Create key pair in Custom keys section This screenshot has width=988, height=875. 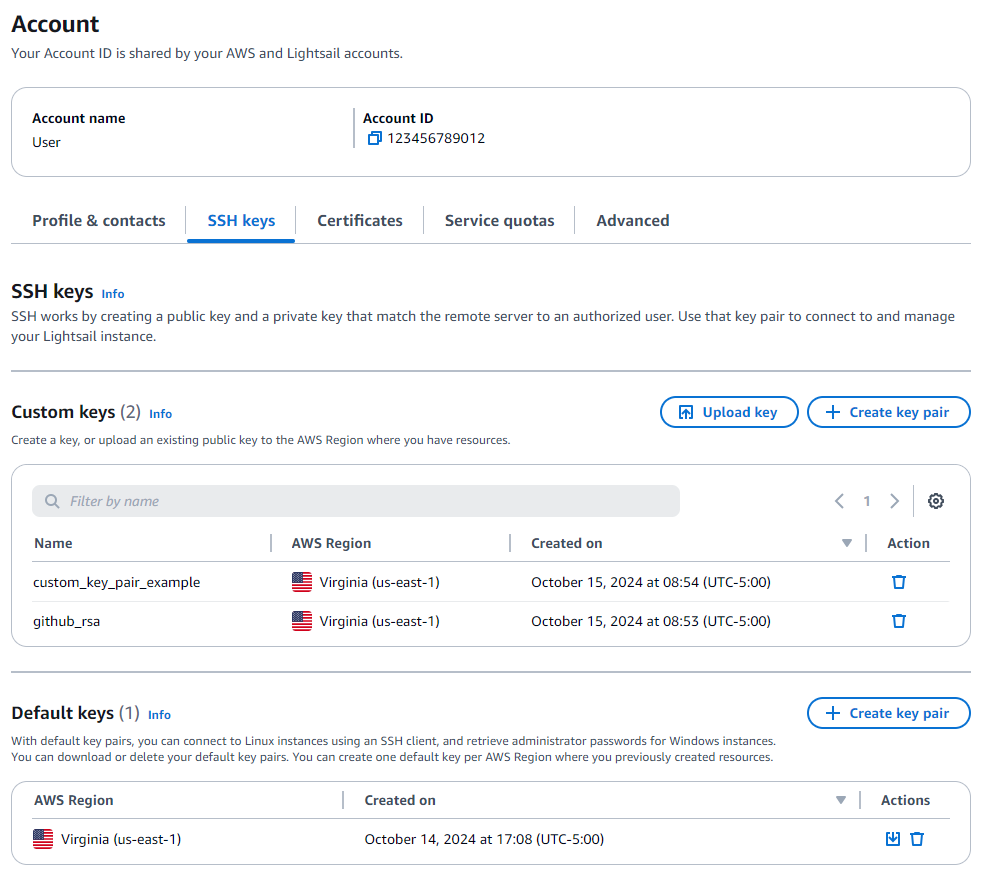tap(888, 412)
